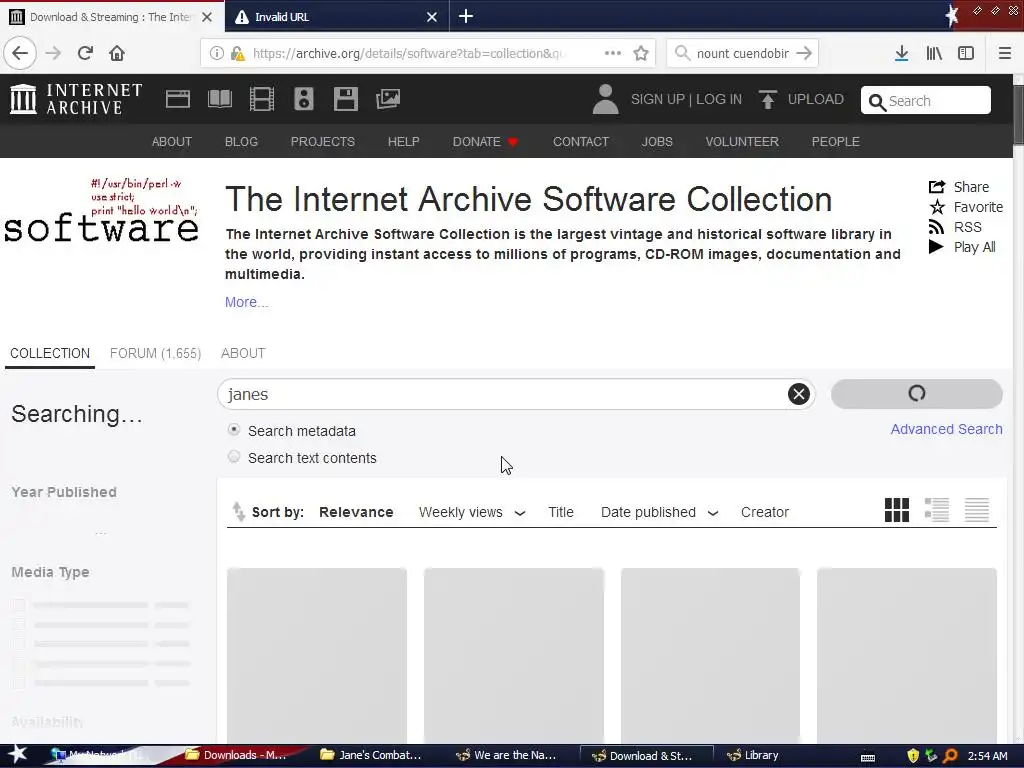Focus the Internet Archive header search field

[x=925, y=101]
